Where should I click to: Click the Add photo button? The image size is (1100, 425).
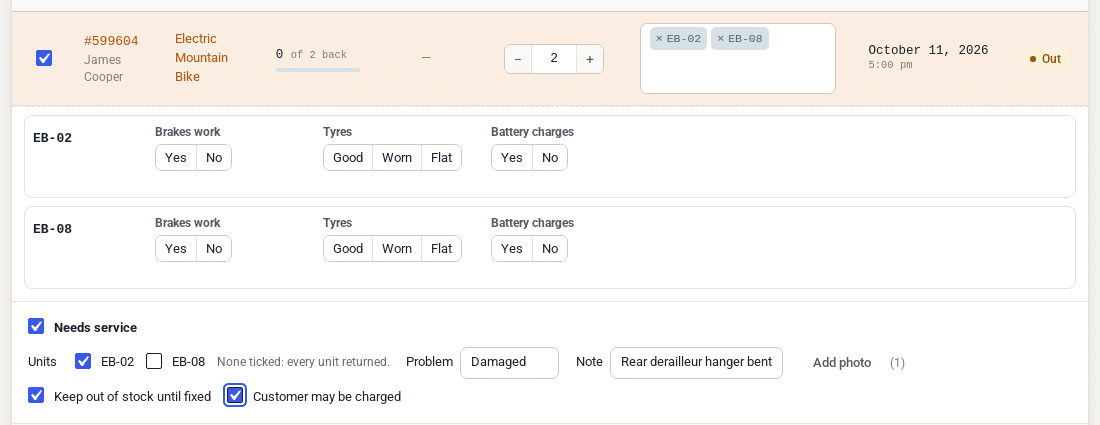pyautogui.click(x=842, y=363)
